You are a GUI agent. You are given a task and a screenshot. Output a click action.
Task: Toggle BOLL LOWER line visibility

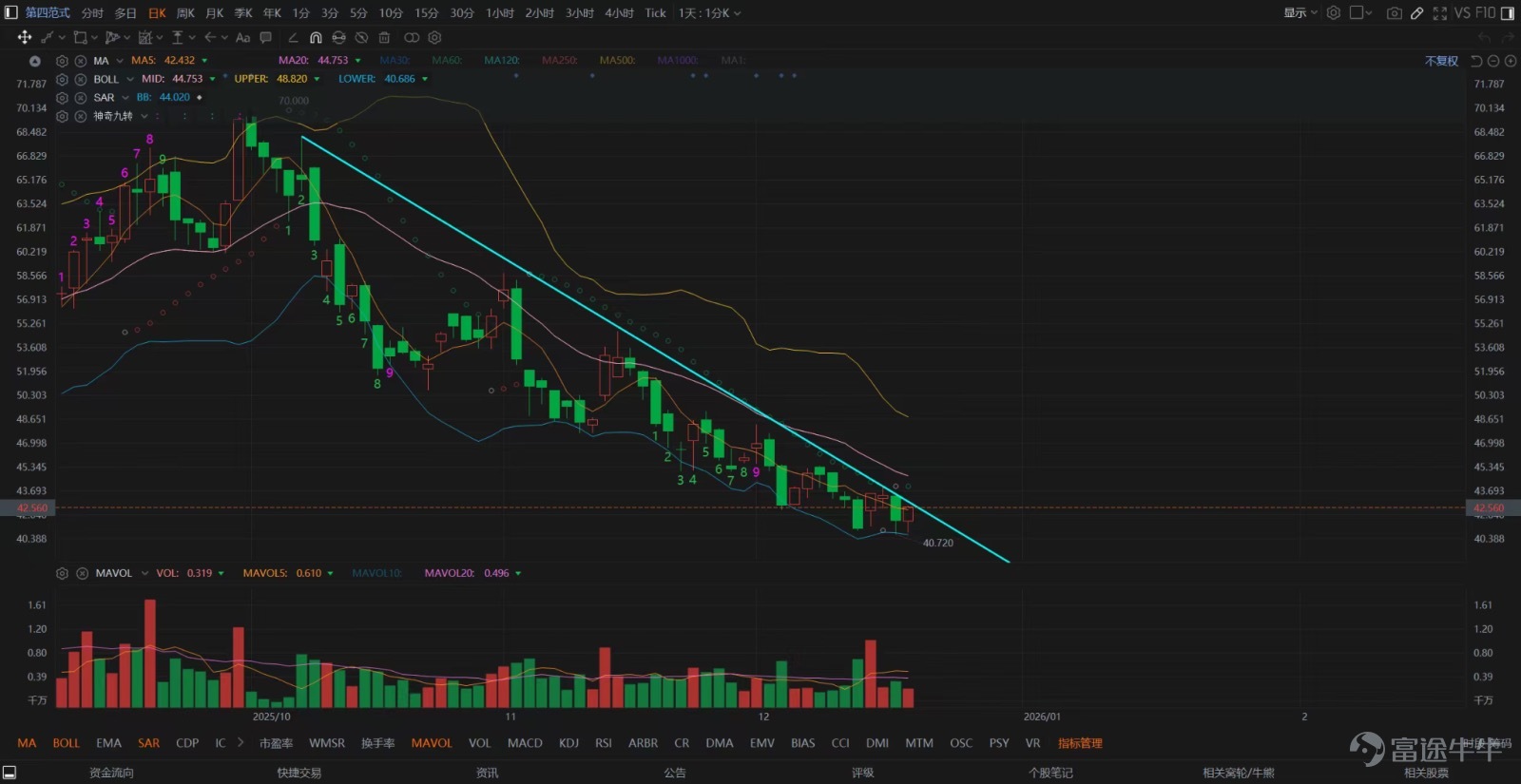[425, 79]
